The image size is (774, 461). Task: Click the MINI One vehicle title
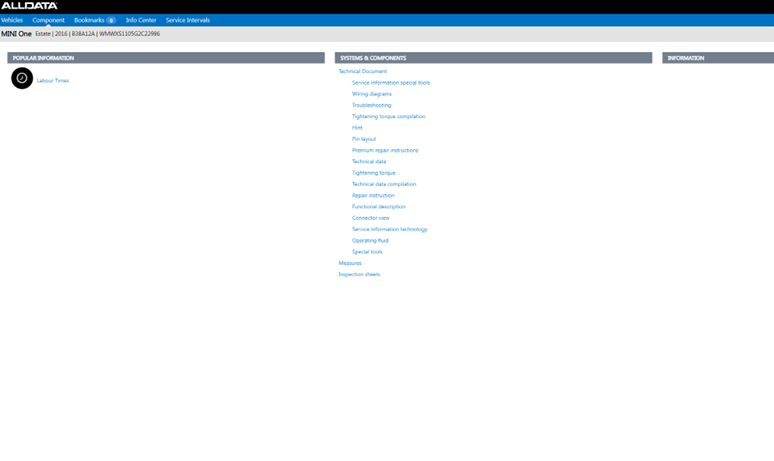[16, 34]
